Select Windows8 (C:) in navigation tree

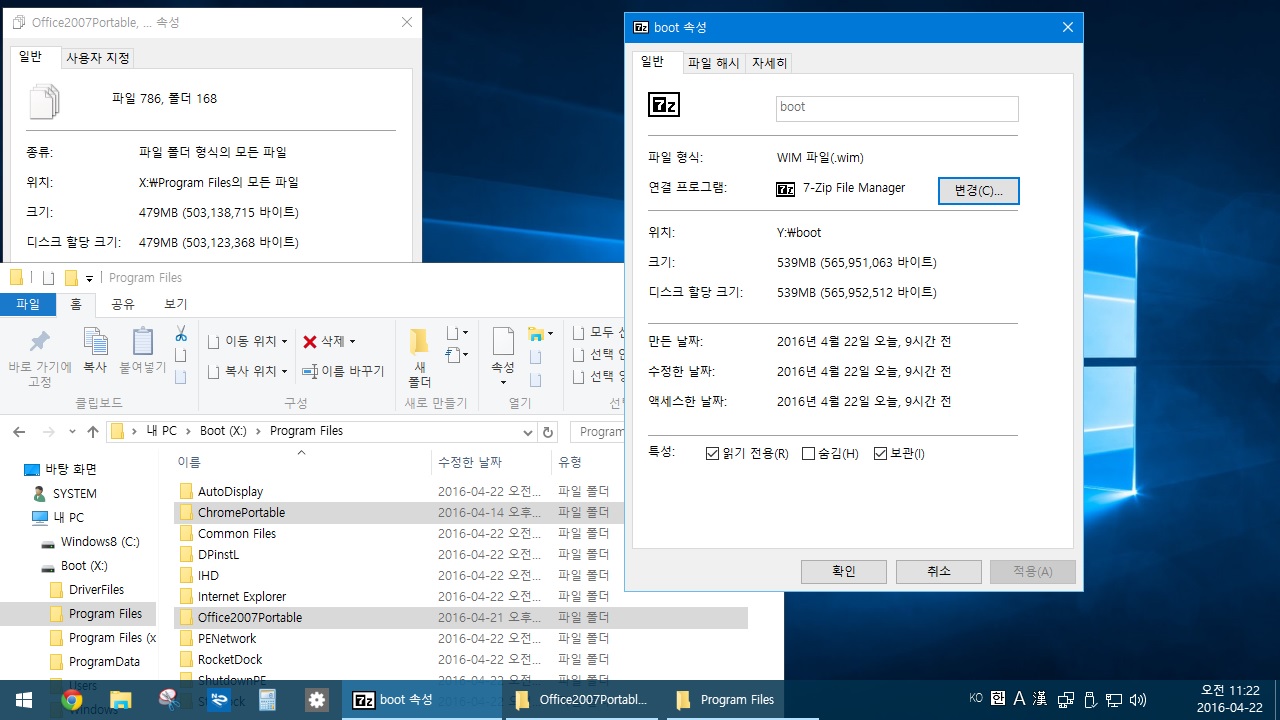[100, 542]
